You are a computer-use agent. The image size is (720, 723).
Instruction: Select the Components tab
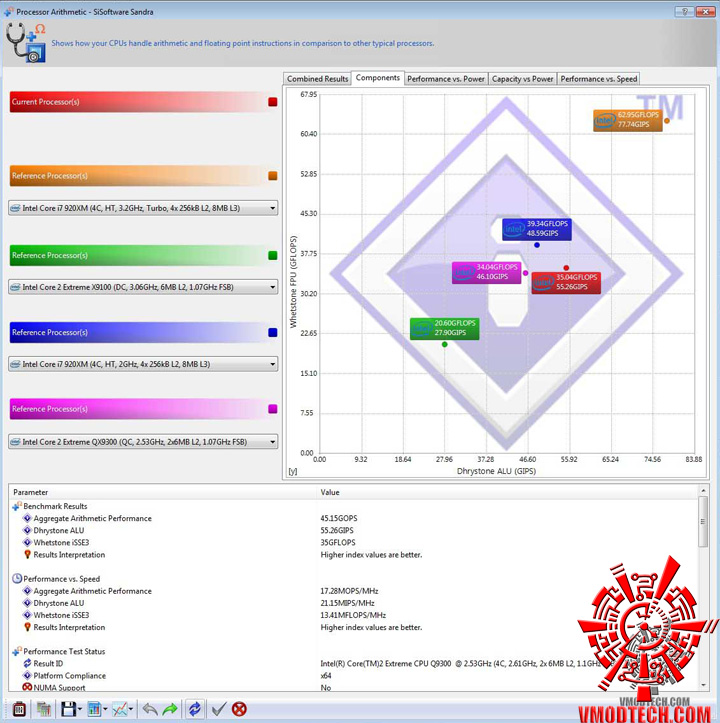[378, 77]
